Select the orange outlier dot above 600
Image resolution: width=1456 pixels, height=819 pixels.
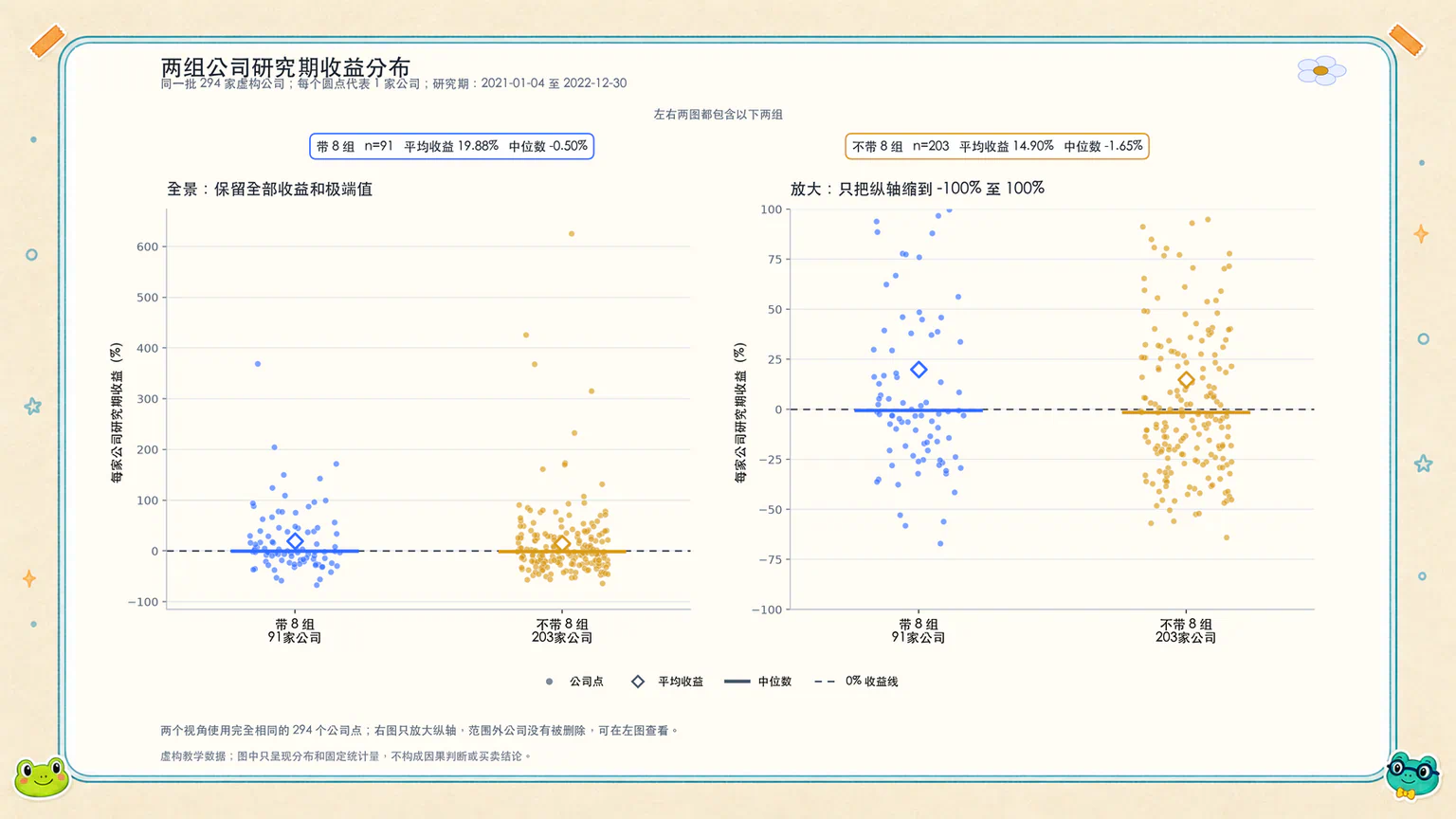(x=572, y=233)
